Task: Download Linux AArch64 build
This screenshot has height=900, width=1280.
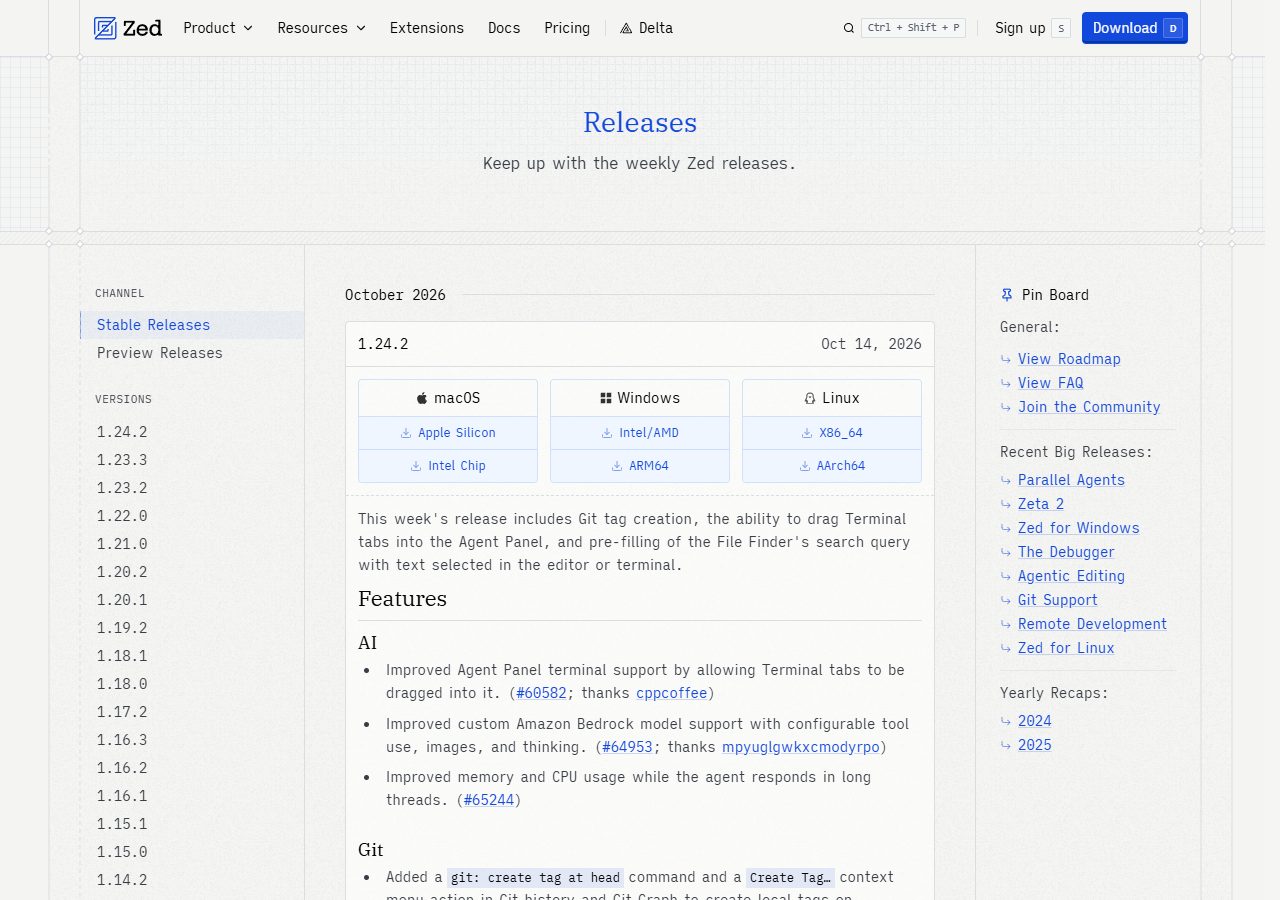Action: [x=832, y=466]
